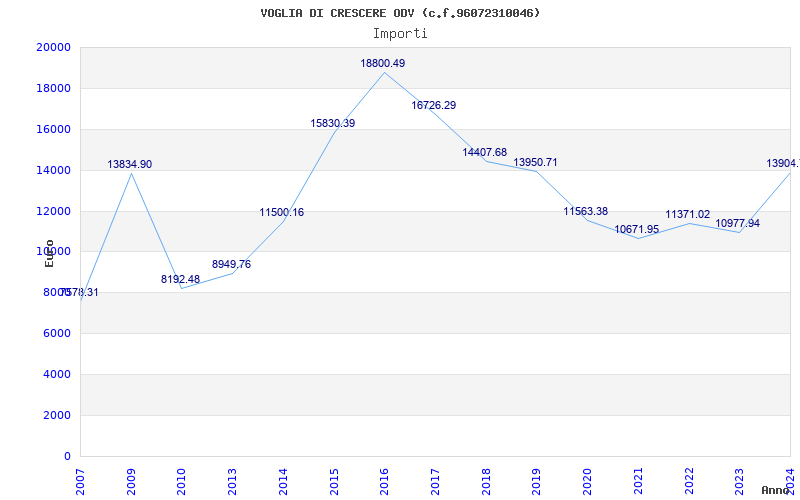
Task: Click the x-axis year 2009
Action: click(x=131, y=482)
